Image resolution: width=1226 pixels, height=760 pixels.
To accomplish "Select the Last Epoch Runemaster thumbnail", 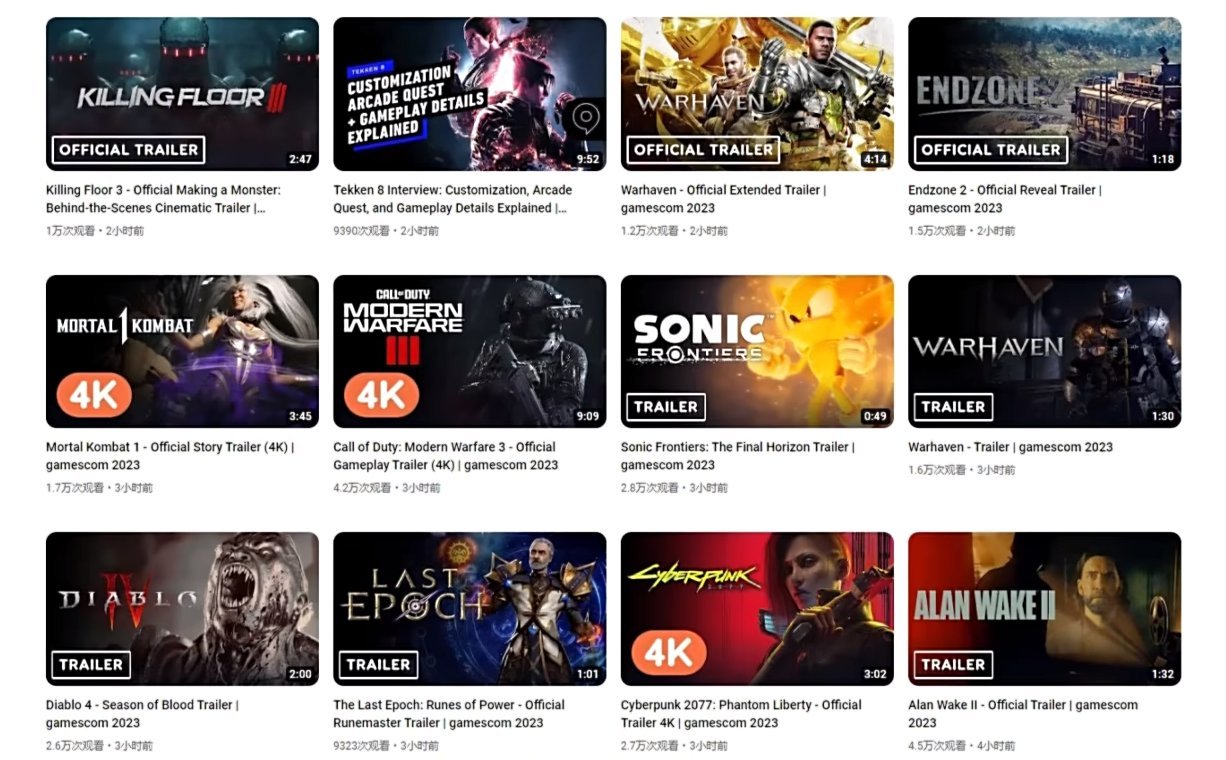I will pyautogui.click(x=470, y=609).
